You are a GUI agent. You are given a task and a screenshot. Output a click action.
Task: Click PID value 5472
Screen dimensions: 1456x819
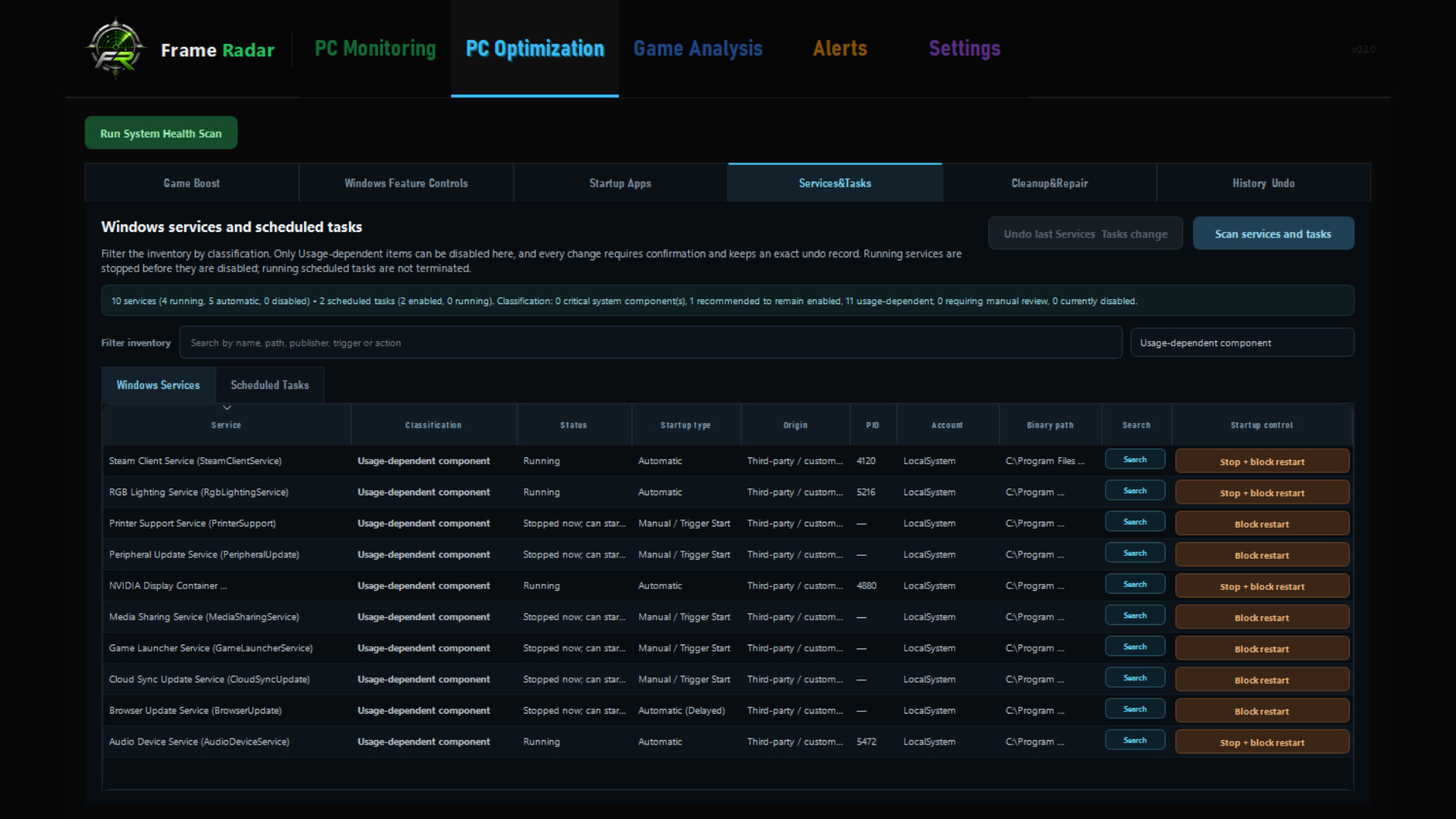pyautogui.click(x=866, y=741)
